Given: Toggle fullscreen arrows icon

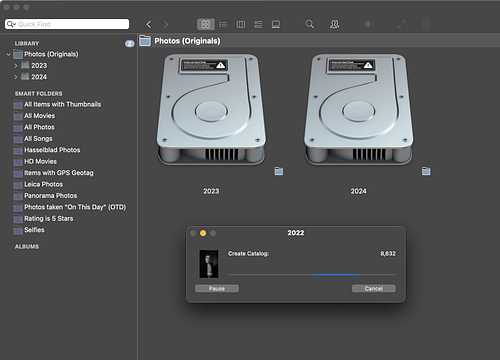Looking at the screenshot, I should pyautogui.click(x=401, y=24).
